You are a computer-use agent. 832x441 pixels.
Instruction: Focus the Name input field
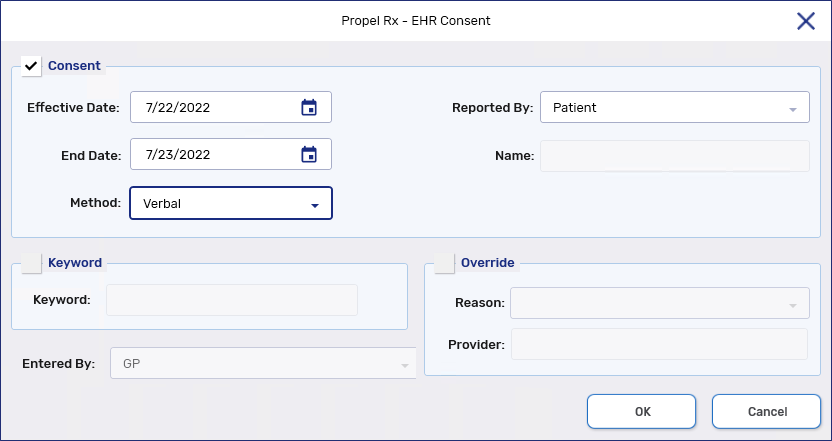(674, 156)
